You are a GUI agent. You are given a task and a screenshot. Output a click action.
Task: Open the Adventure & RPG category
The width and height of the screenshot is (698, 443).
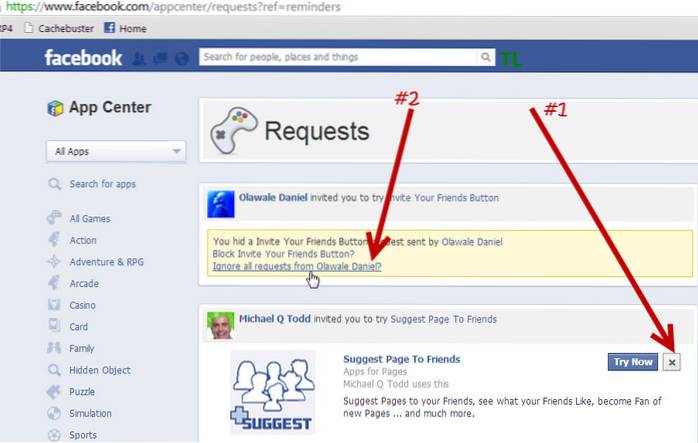point(106,262)
